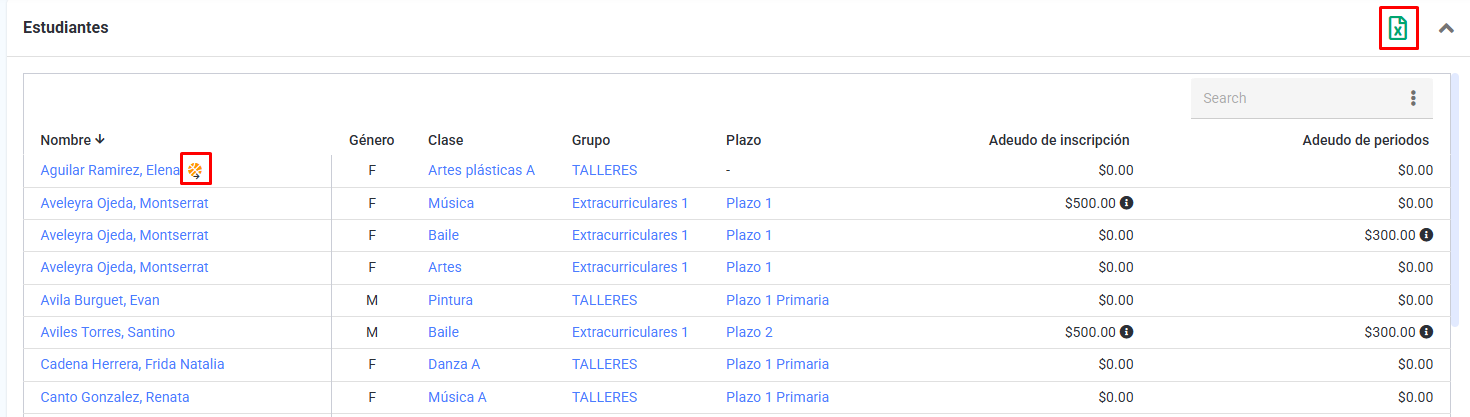Click info icon beside Santino's $300.00 period debt
This screenshot has height=417, width=1470.
1426,332
